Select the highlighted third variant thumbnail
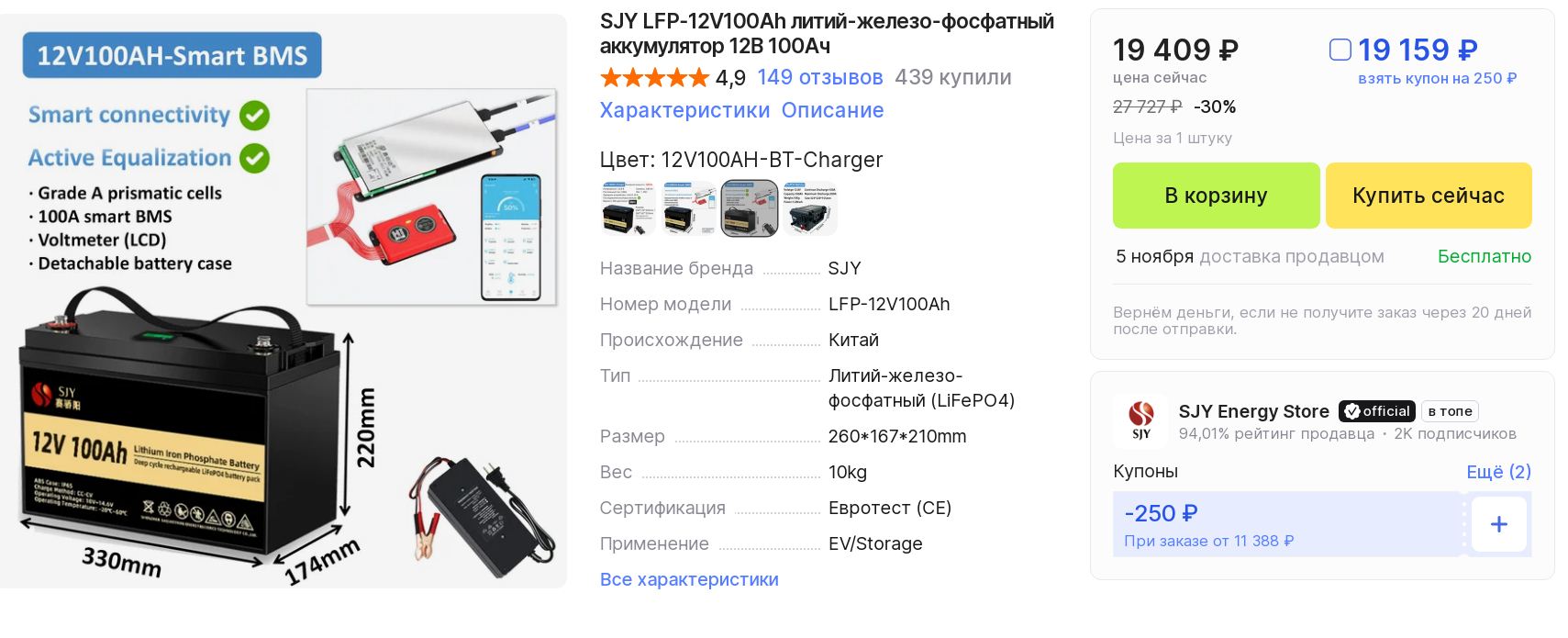This screenshot has height=638, width=1568. click(x=750, y=208)
